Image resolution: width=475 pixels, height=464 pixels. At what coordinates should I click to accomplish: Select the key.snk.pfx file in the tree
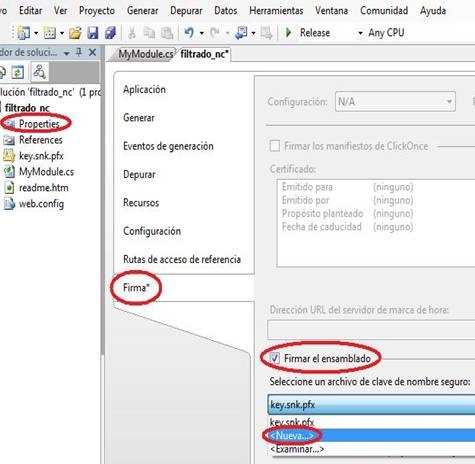[x=41, y=156]
